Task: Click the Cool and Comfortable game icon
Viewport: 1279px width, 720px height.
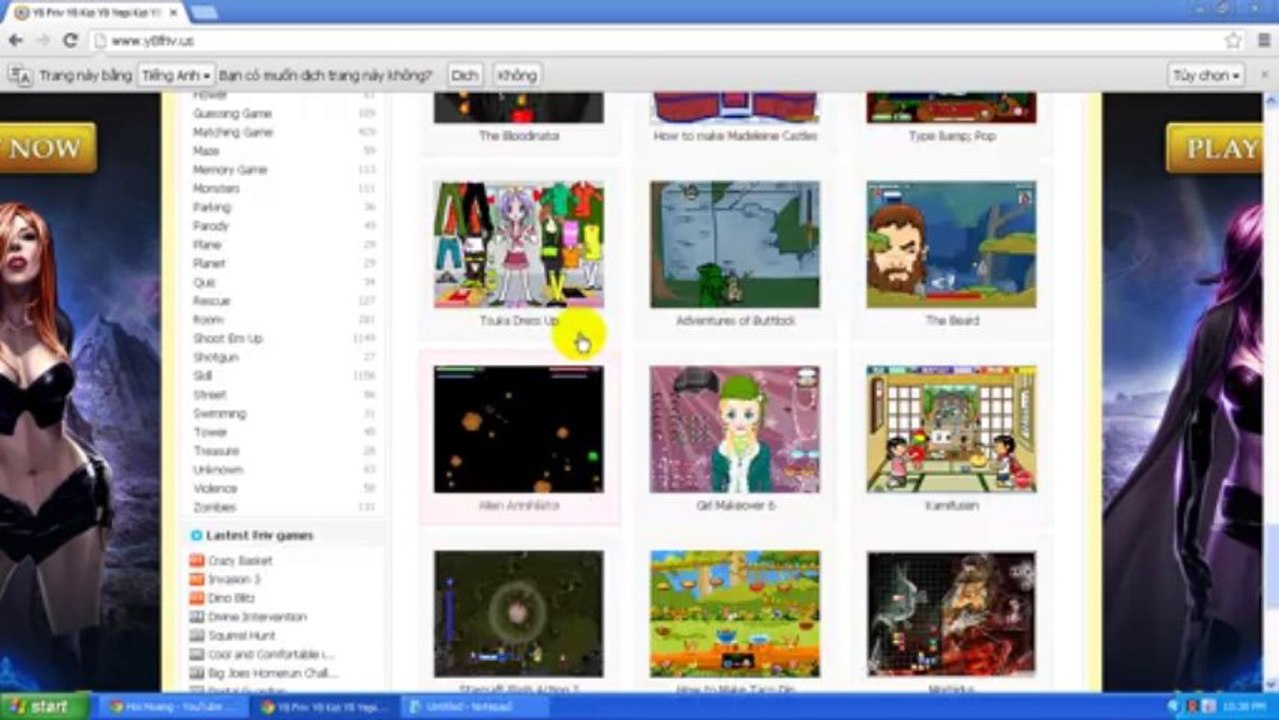Action: [197, 654]
